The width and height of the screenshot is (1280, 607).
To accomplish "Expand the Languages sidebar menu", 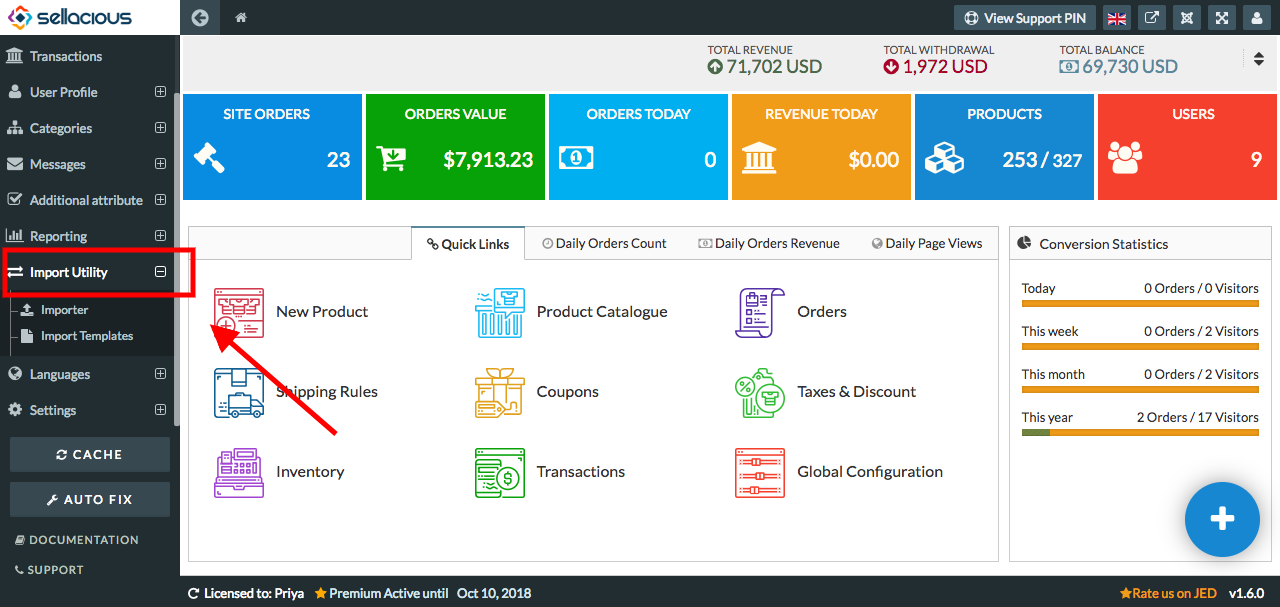I will pos(160,374).
